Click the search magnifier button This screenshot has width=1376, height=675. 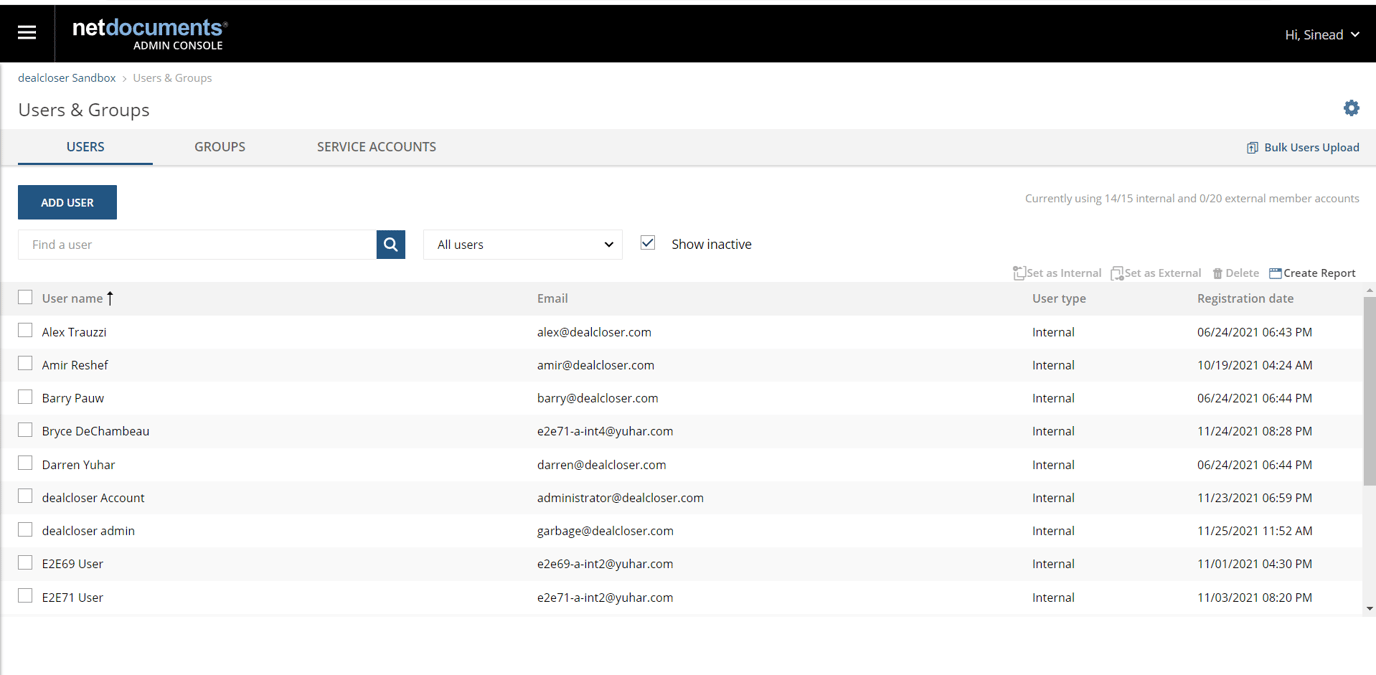pyautogui.click(x=391, y=244)
